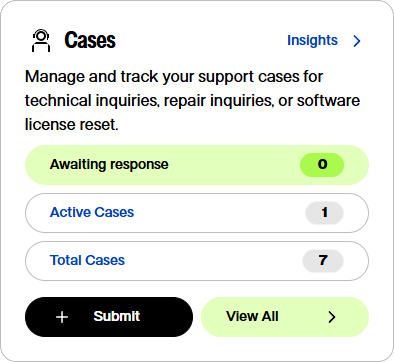Image resolution: width=394 pixels, height=362 pixels.
Task: Click the Total Cases count badge showing 7
Action: 323,261
